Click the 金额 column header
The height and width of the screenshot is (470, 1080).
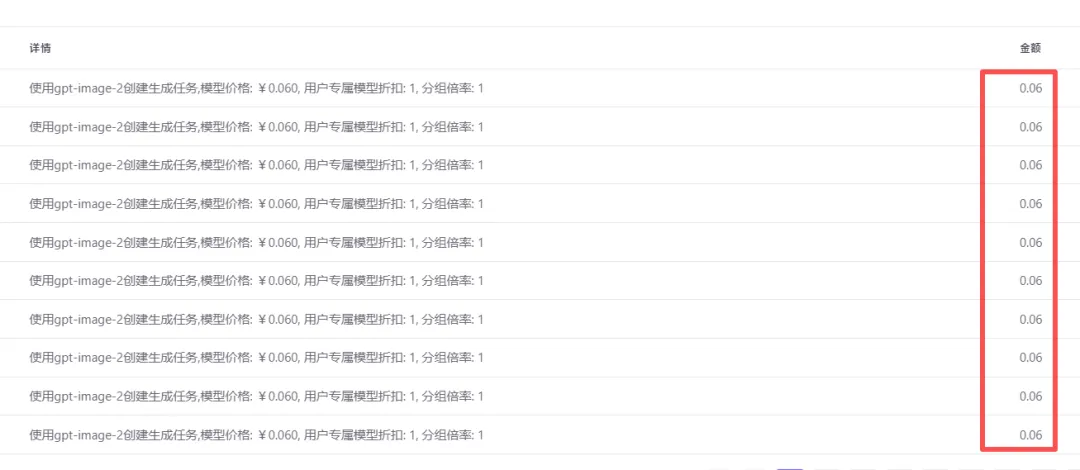1030,48
